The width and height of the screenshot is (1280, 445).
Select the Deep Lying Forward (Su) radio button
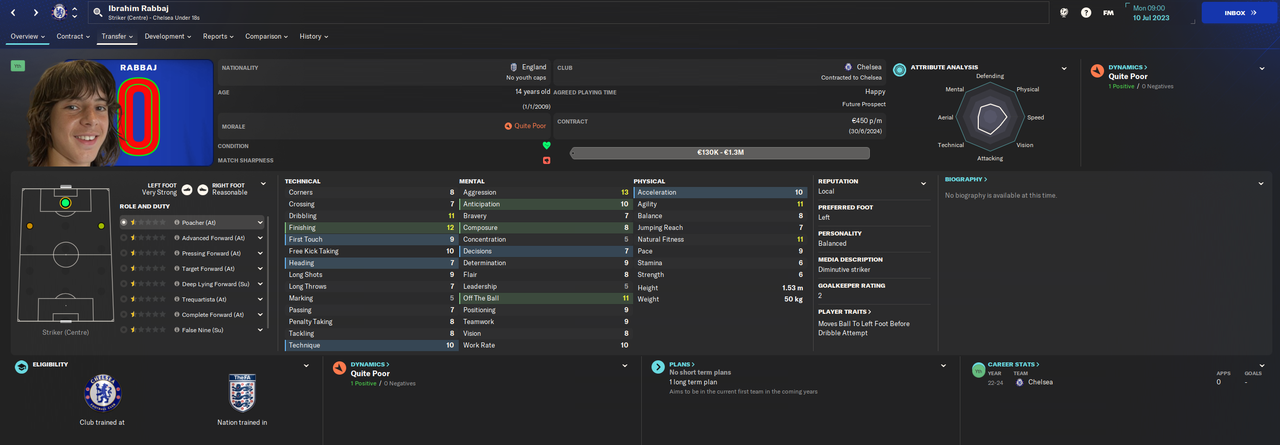coord(124,284)
